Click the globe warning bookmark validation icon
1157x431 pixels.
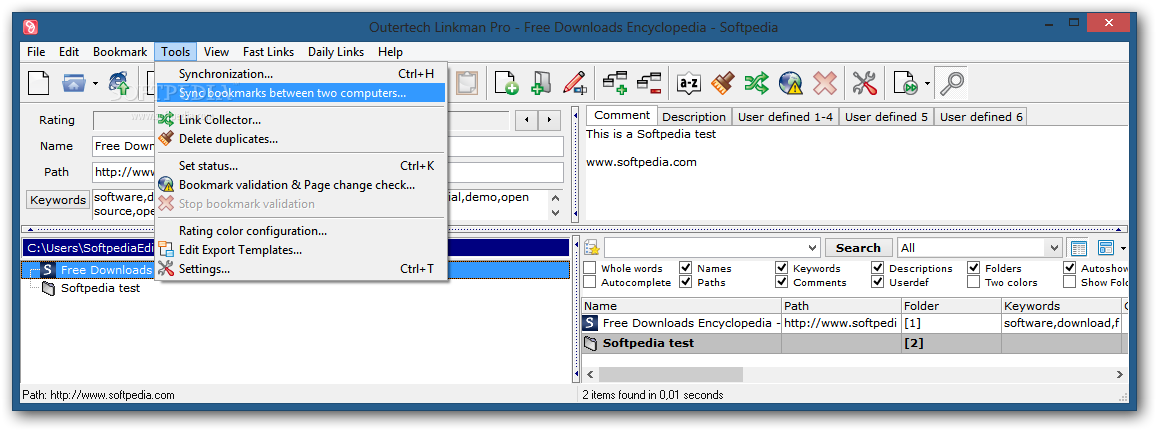[791, 83]
